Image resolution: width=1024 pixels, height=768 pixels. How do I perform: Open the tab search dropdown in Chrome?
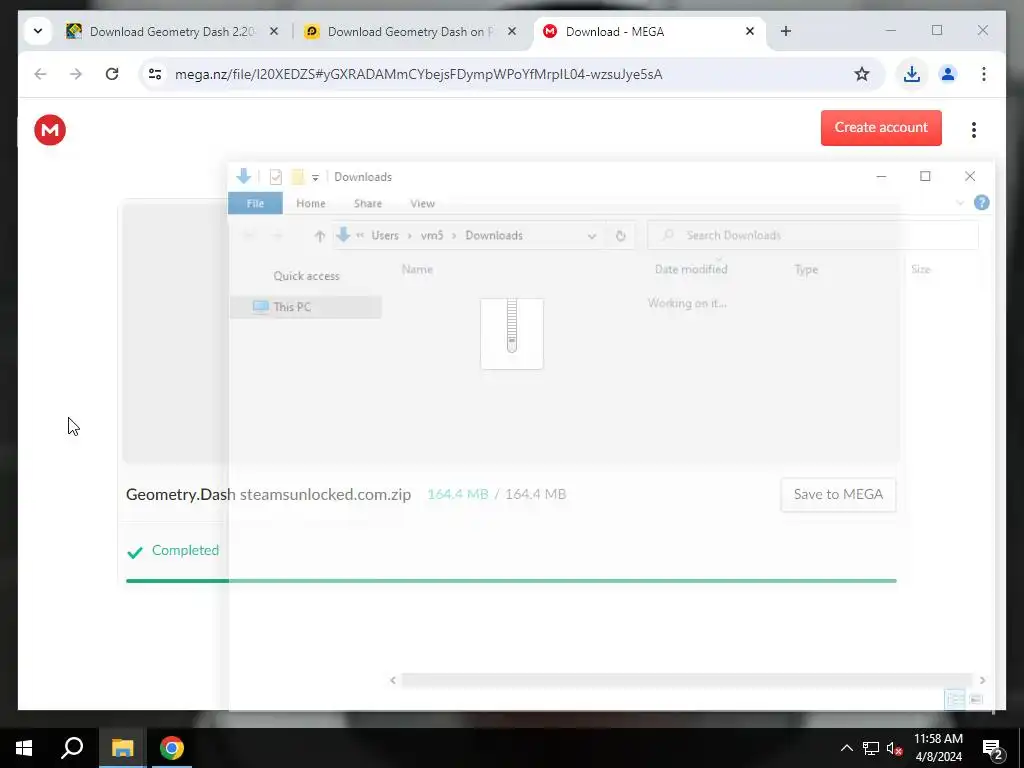point(38,31)
